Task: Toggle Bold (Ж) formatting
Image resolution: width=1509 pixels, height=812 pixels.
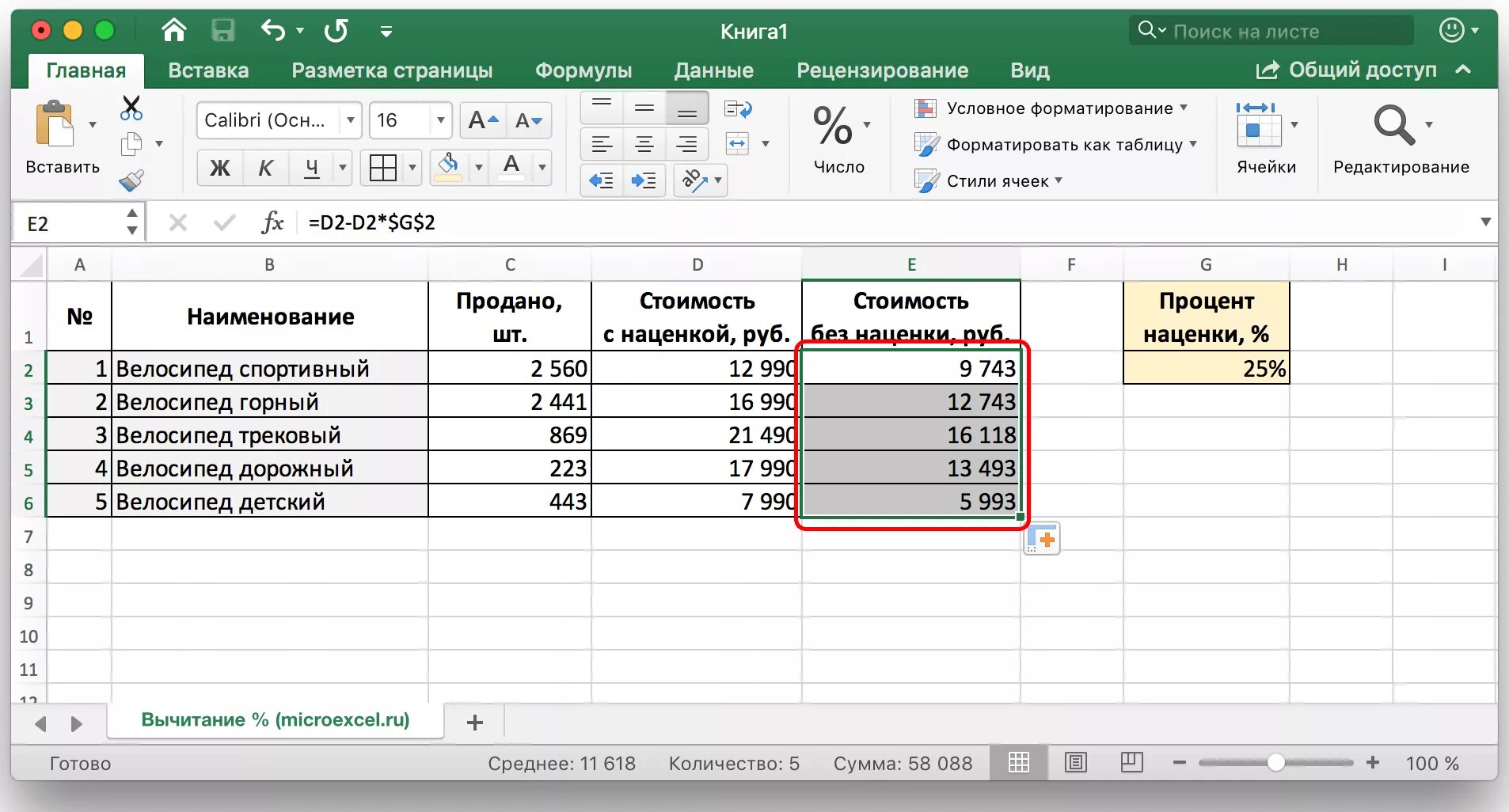Action: (x=219, y=167)
